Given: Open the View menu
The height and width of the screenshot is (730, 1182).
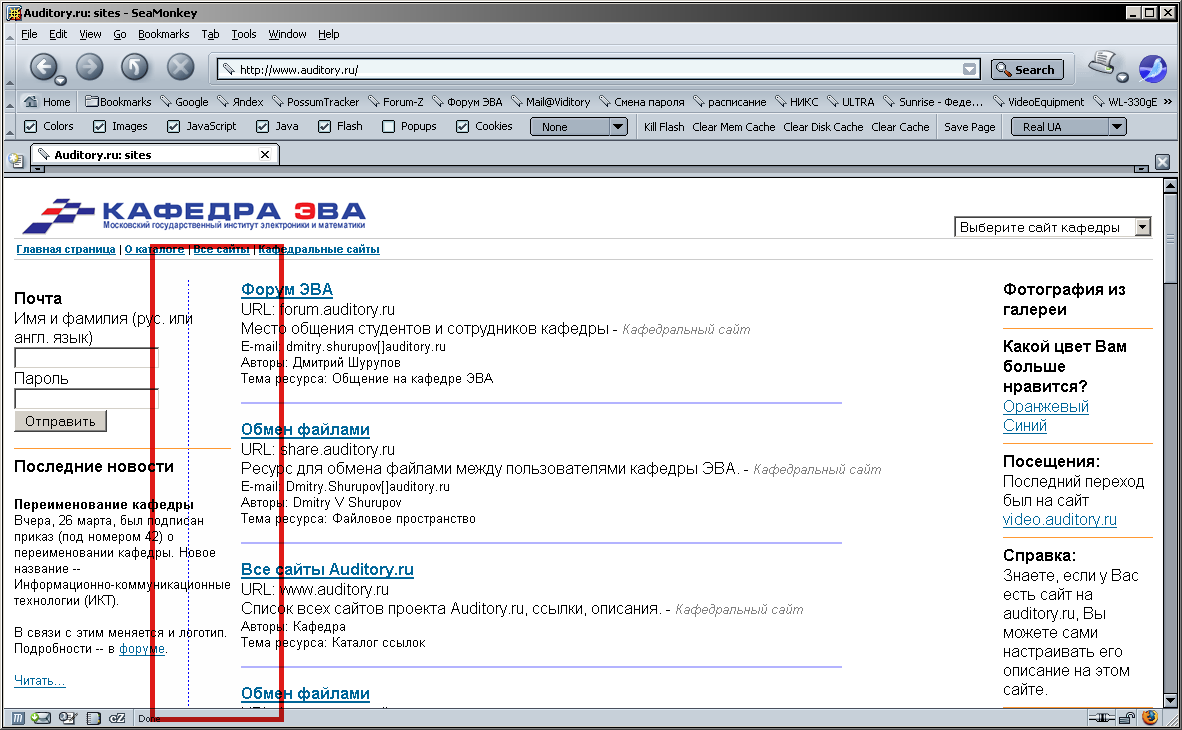Looking at the screenshot, I should [x=90, y=34].
